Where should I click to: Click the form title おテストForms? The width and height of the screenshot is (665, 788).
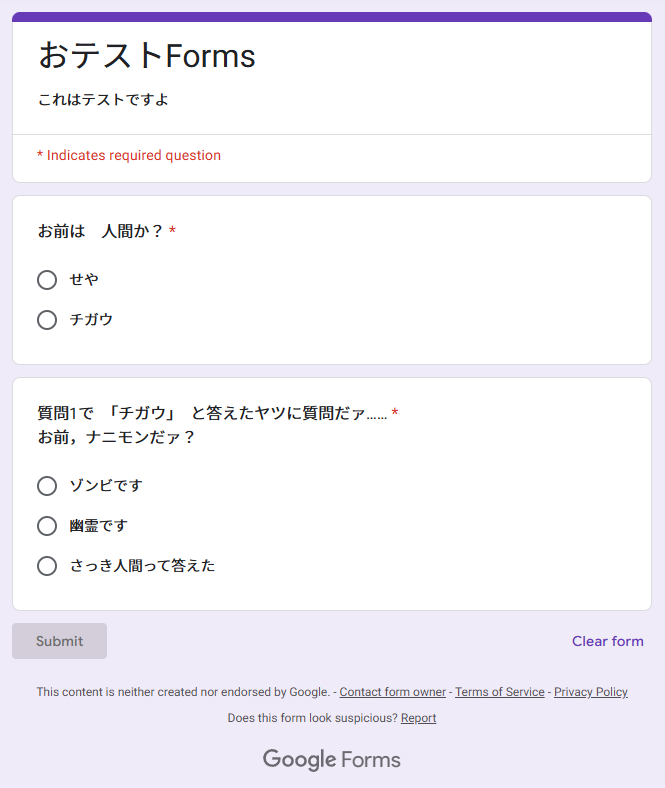pyautogui.click(x=147, y=56)
